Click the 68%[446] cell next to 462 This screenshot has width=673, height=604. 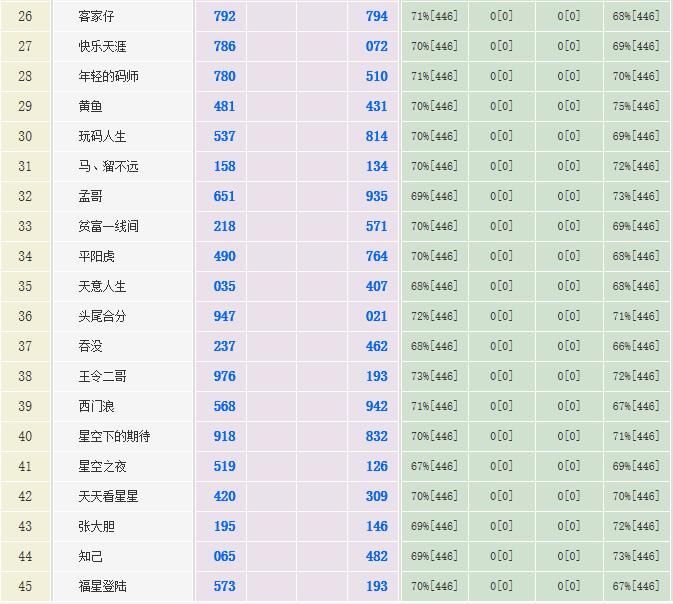pos(434,347)
